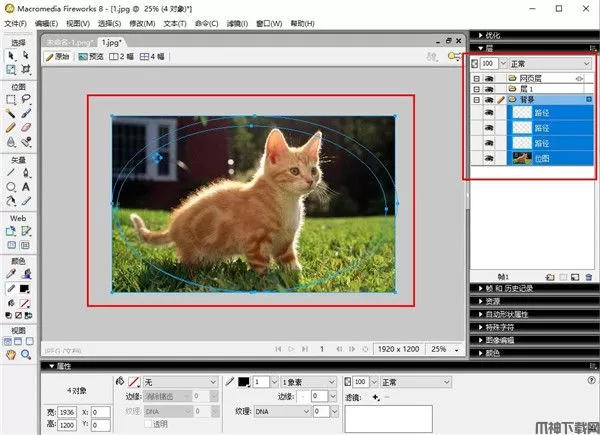This screenshot has height=435, width=600.
Task: Open the 滤镜(I) menu
Action: 237,22
